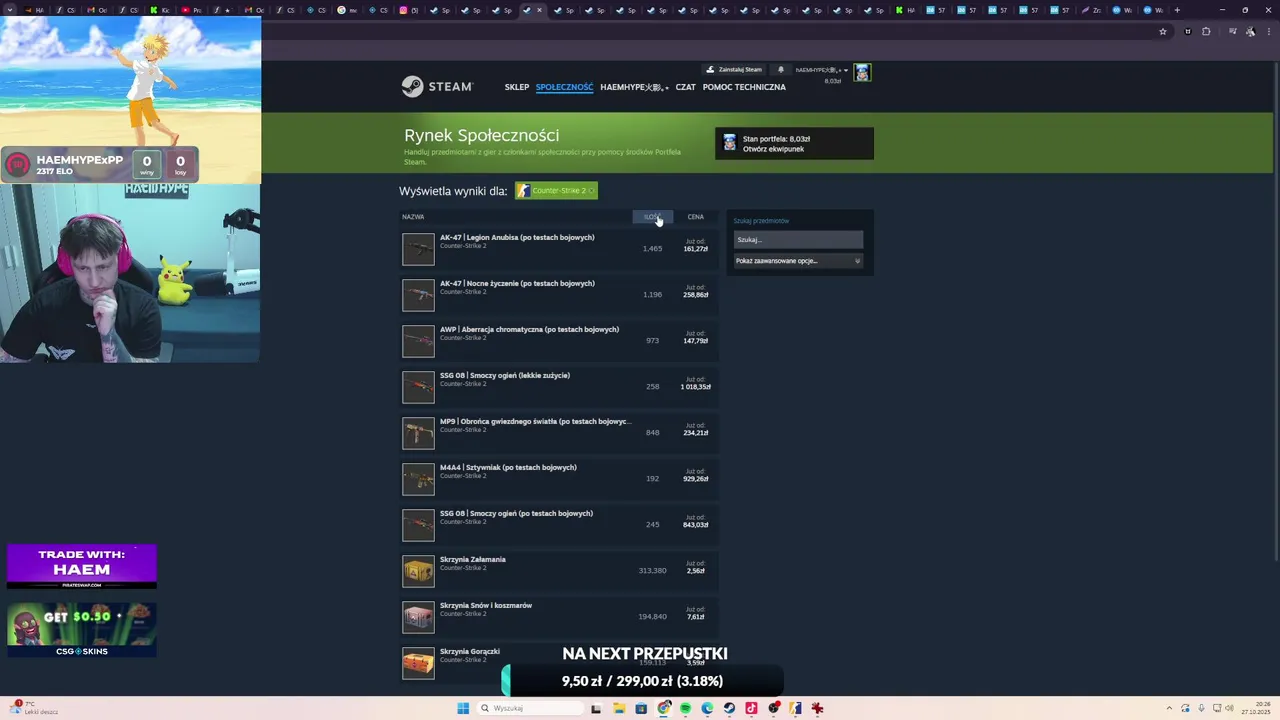Open AK-47 | Nocne życzenie listing
The image size is (1280, 720).
[560, 295]
